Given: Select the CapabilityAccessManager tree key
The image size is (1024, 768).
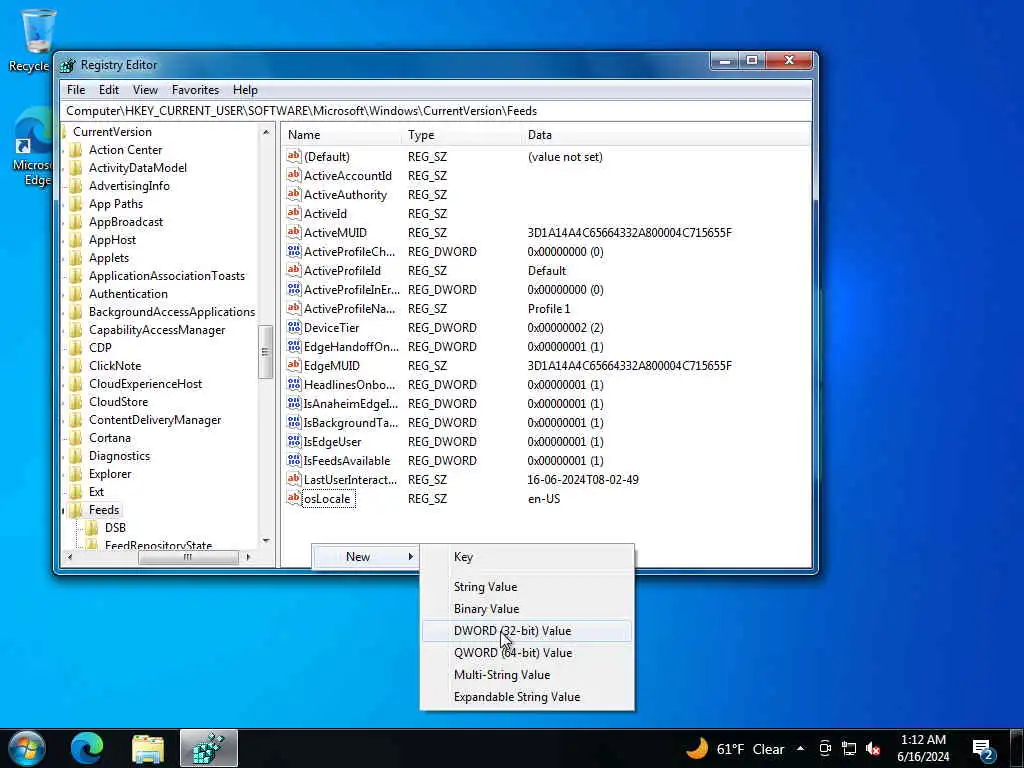Looking at the screenshot, I should click(157, 330).
